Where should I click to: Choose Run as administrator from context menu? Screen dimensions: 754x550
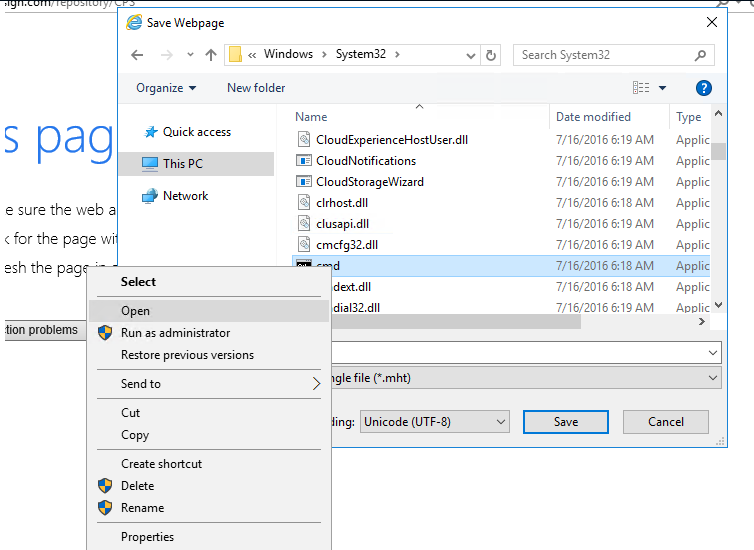175,333
